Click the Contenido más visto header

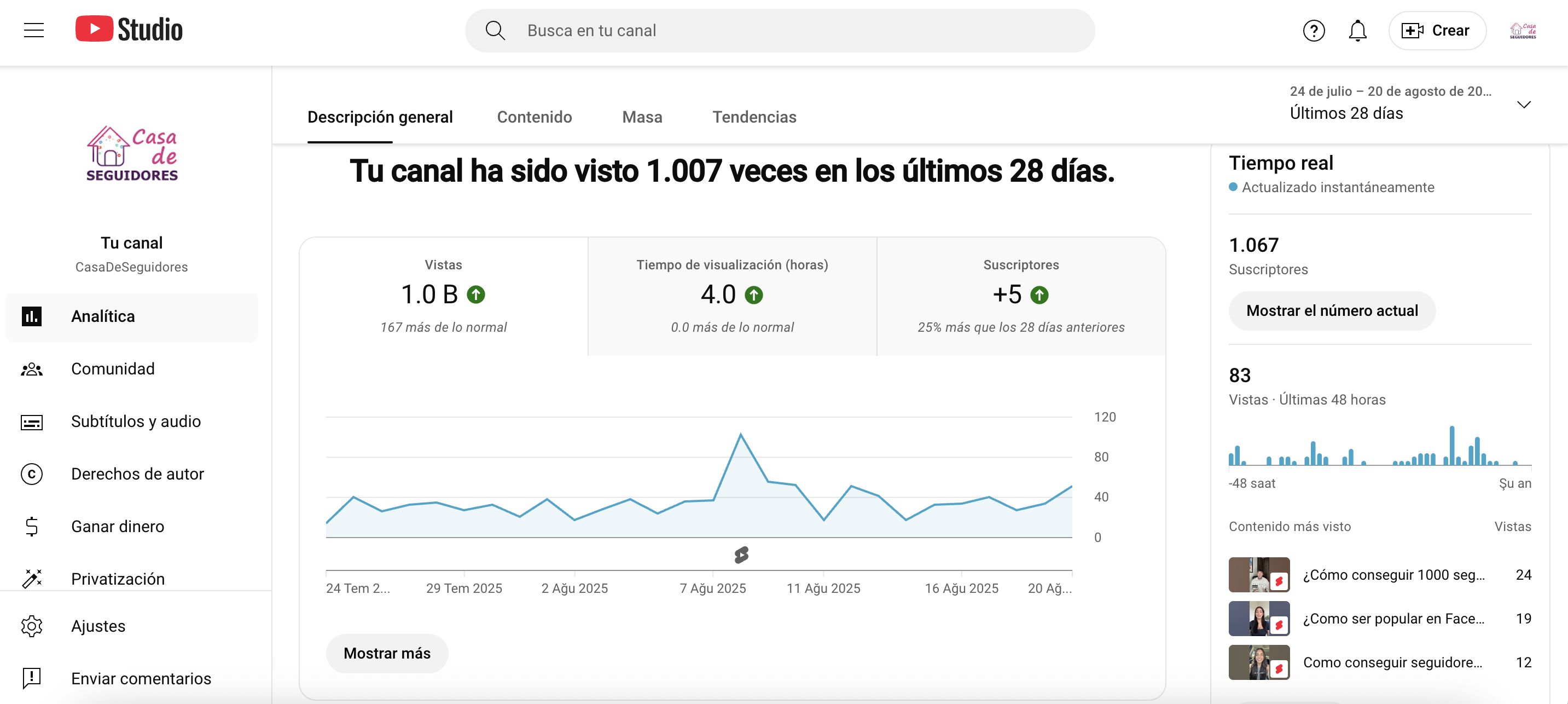point(1289,526)
